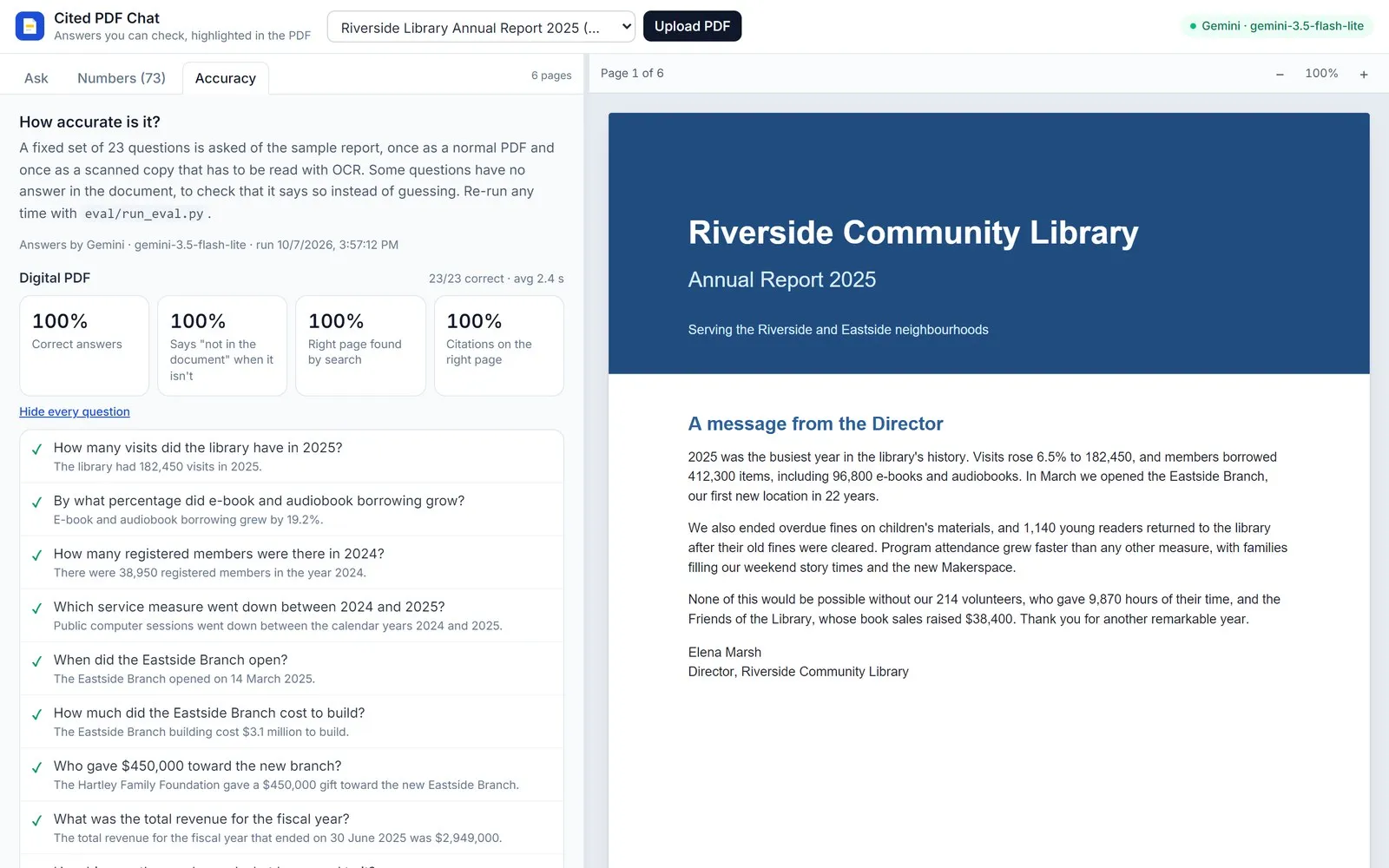Viewport: 1389px width, 868px height.
Task: Open question about Eastside Branch build cost
Action: click(292, 721)
